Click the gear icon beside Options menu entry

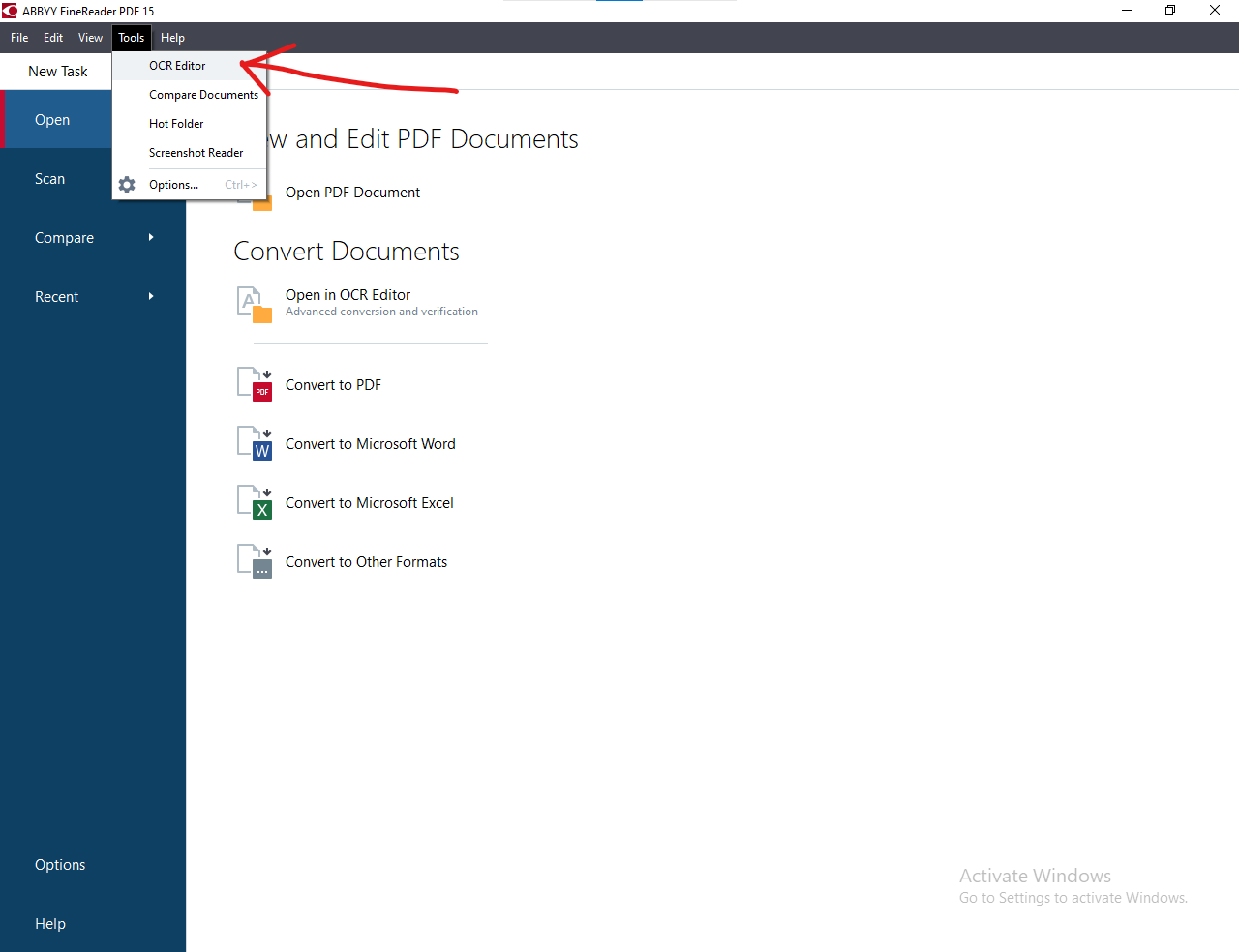coord(127,185)
